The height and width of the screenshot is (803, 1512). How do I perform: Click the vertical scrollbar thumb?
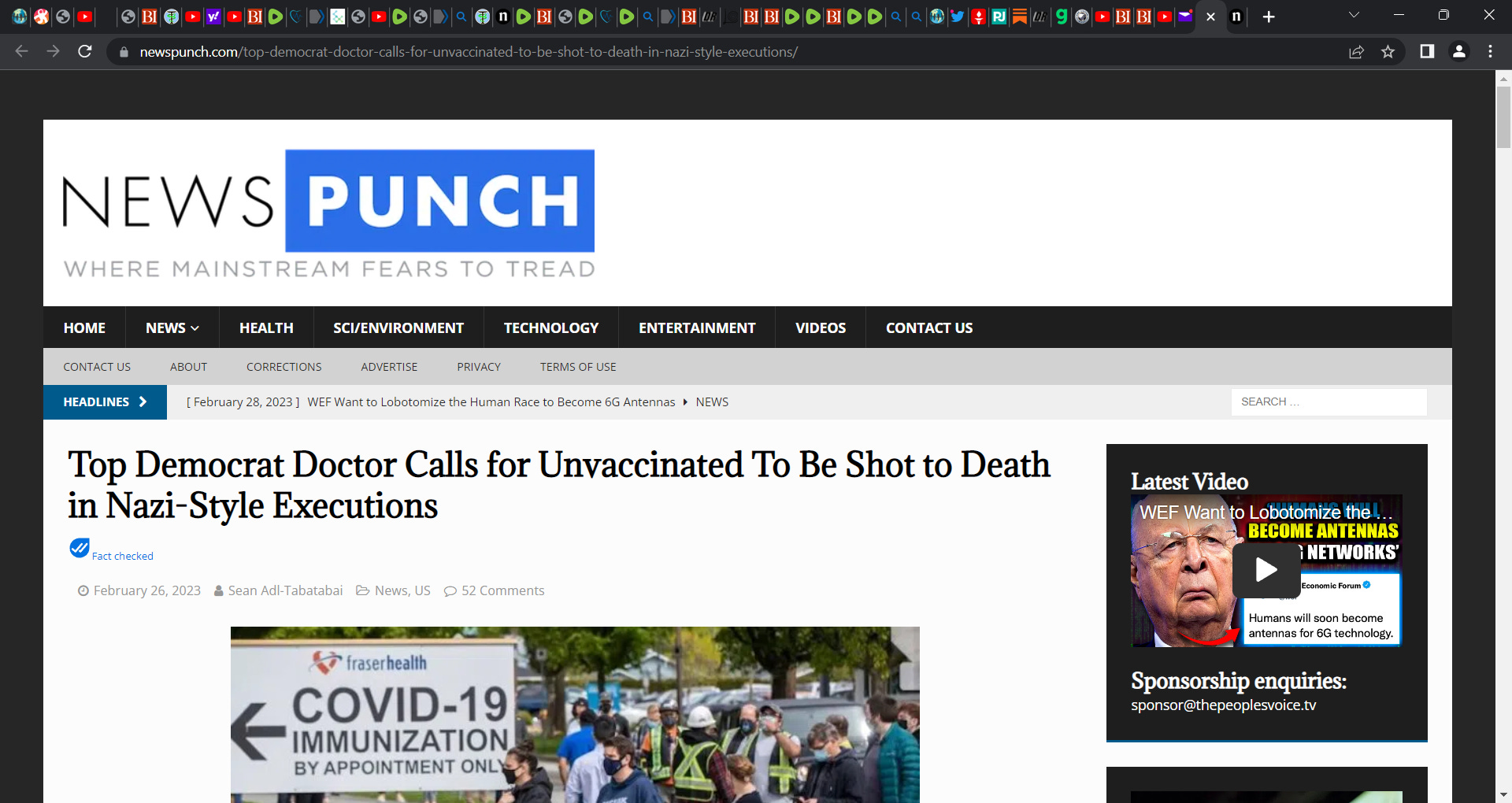pos(1504,117)
